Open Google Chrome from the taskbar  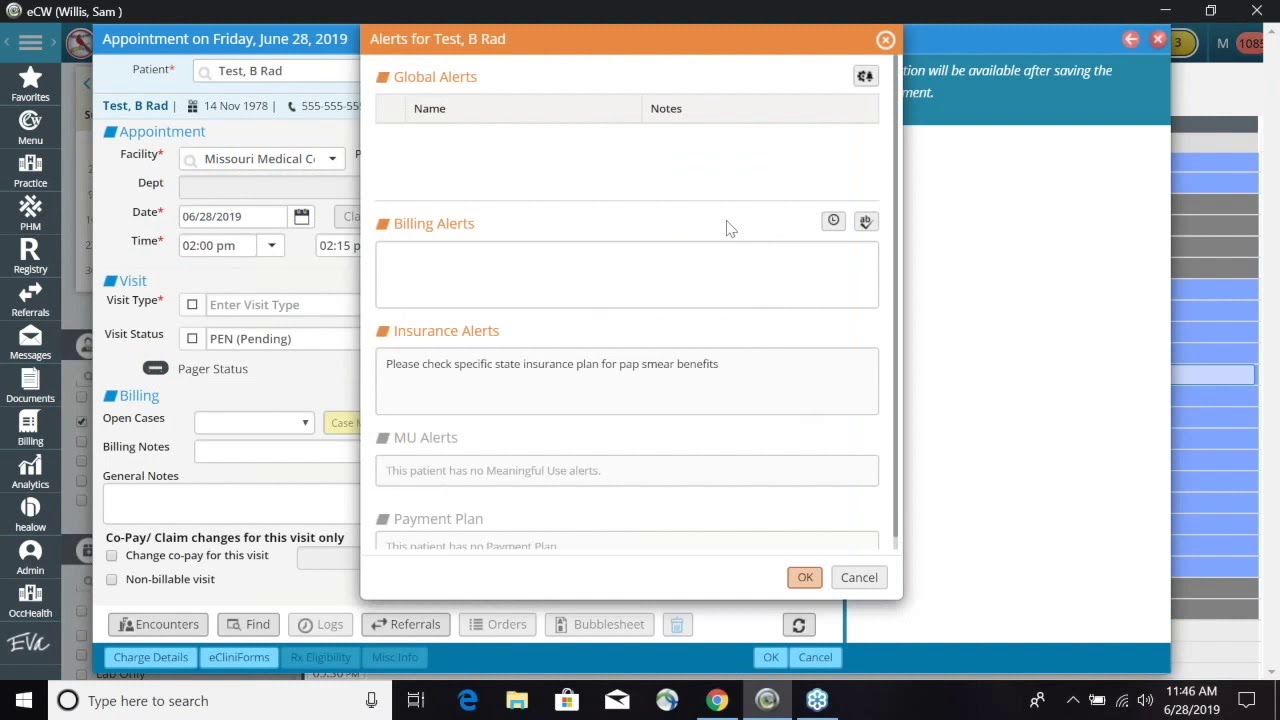coord(717,700)
